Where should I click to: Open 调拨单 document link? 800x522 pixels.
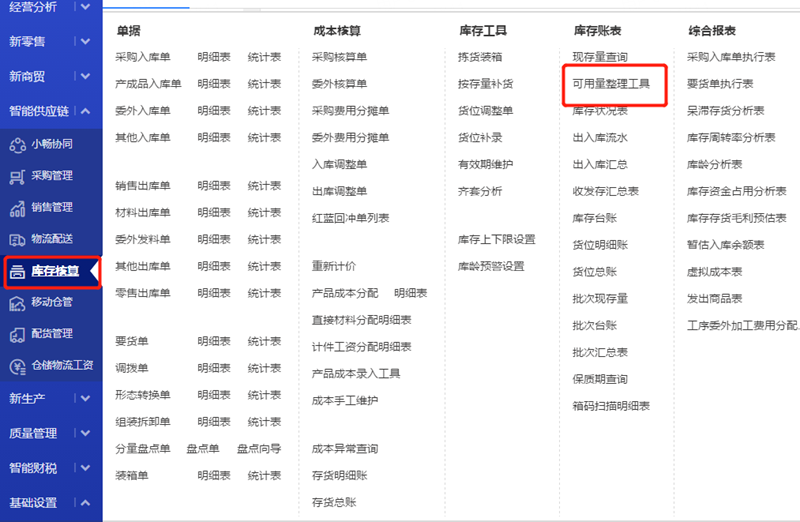(x=132, y=368)
